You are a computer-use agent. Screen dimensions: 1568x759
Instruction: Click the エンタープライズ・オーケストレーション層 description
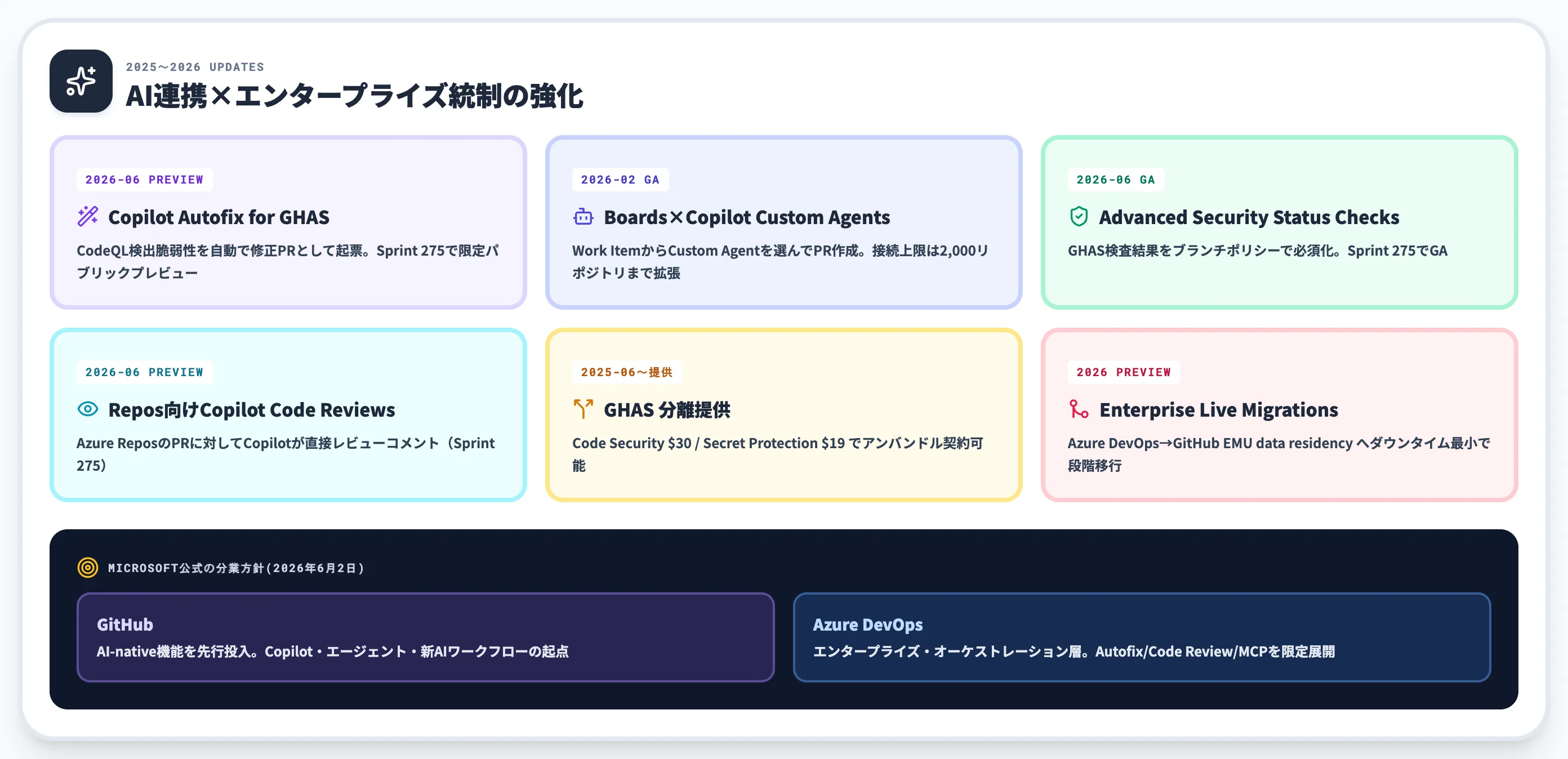1073,651
